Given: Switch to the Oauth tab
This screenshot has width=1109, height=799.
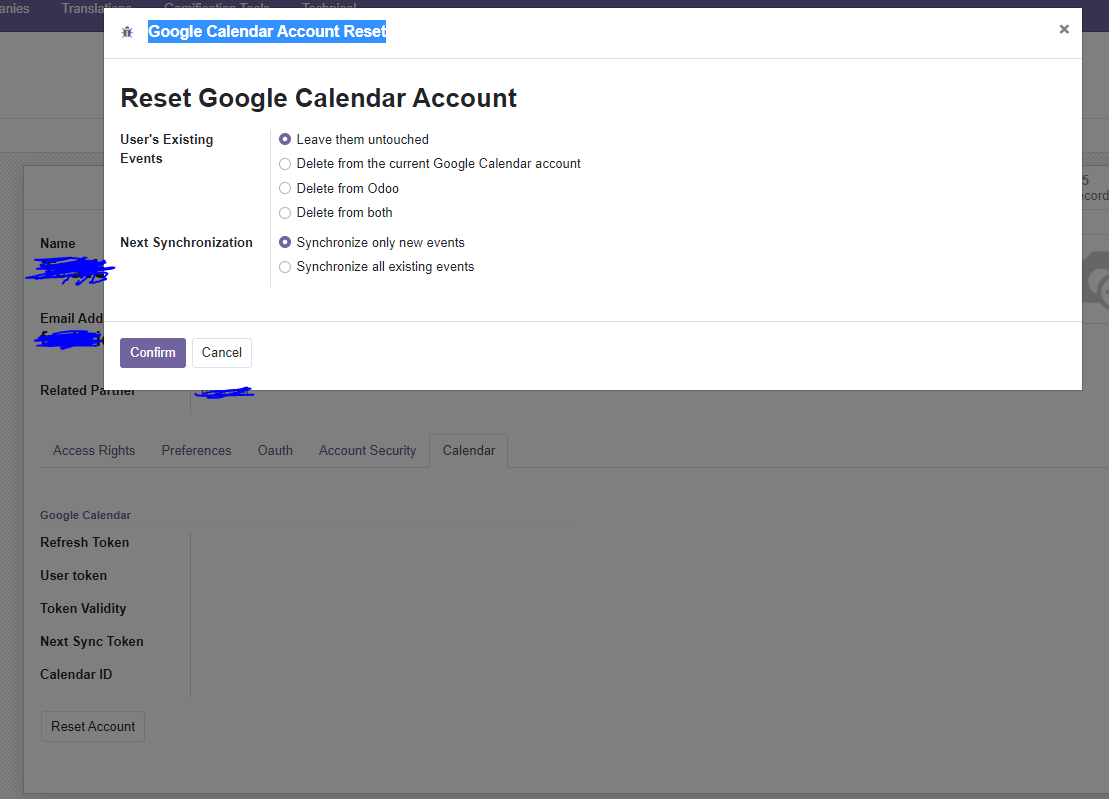Looking at the screenshot, I should point(275,450).
